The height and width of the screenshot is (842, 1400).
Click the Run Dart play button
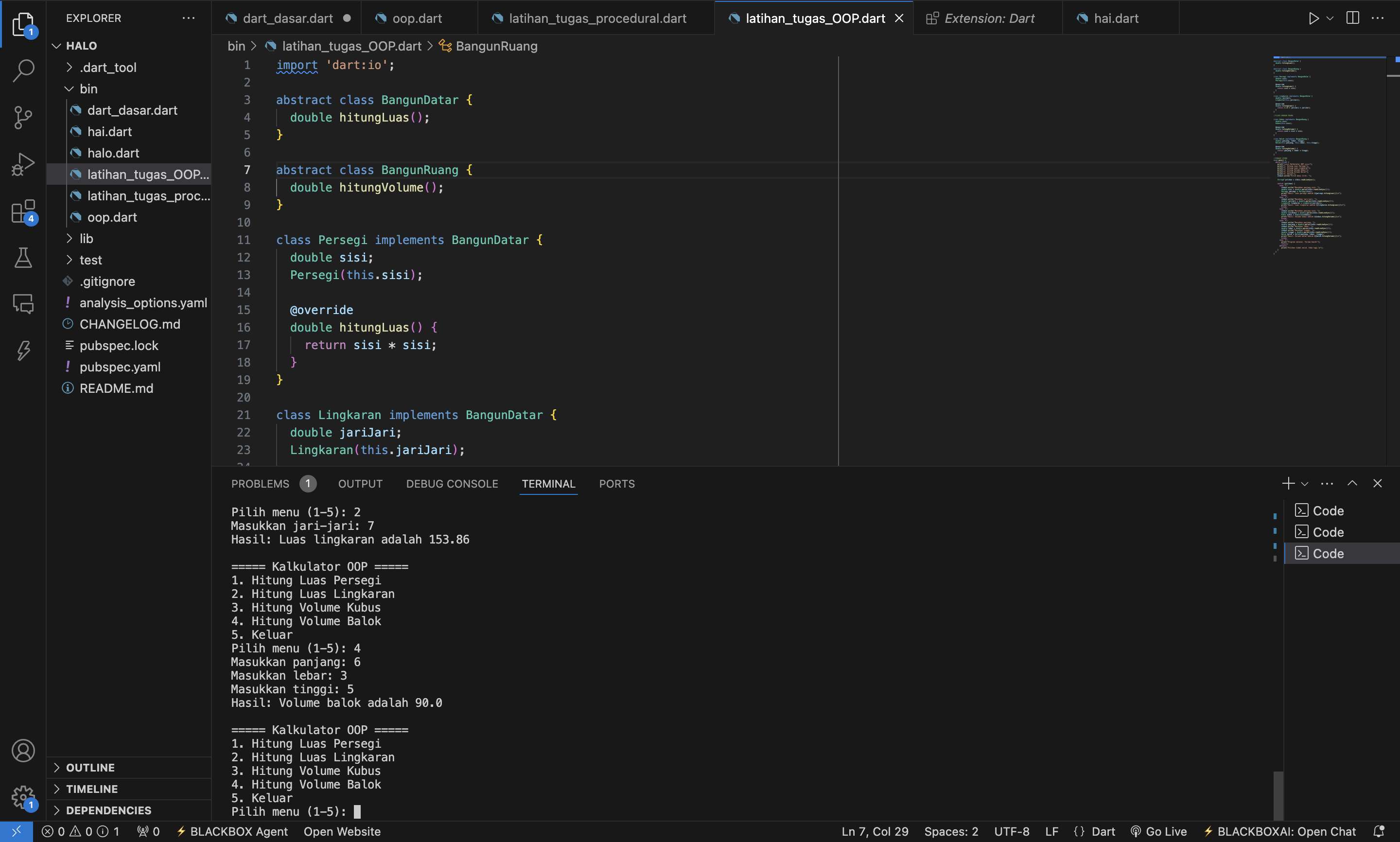(1313, 18)
